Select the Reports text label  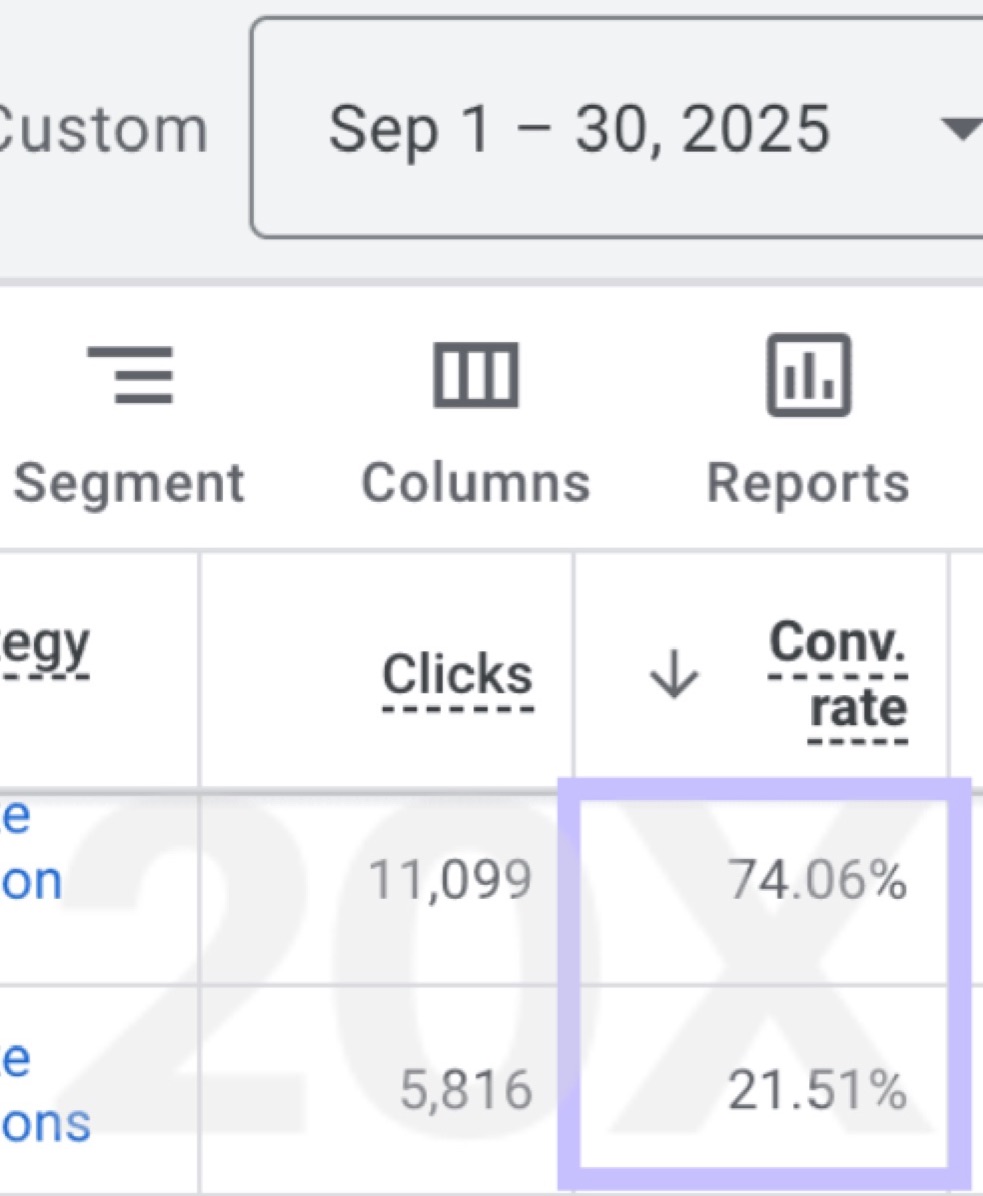click(808, 483)
